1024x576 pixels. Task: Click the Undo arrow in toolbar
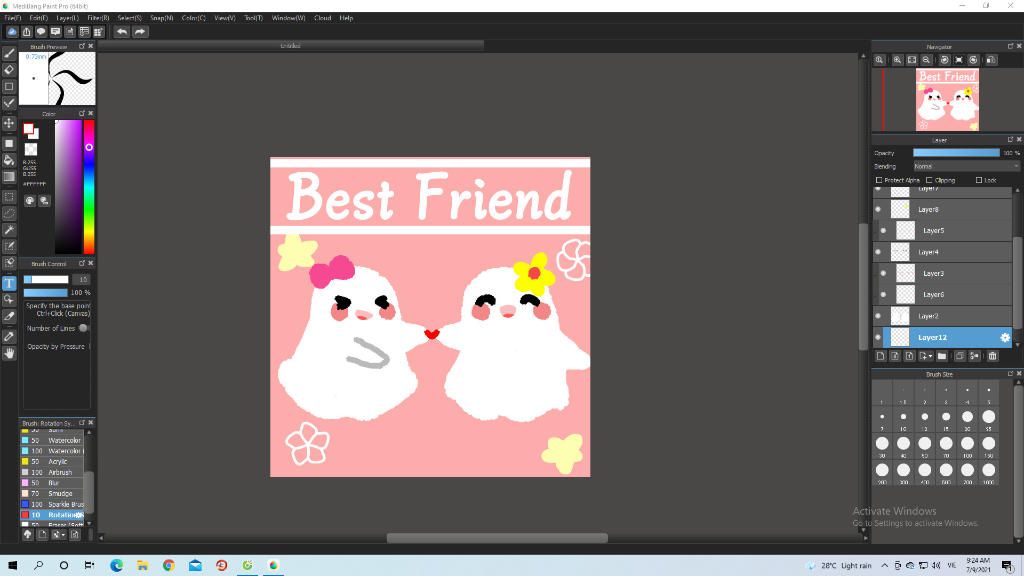pyautogui.click(x=122, y=31)
